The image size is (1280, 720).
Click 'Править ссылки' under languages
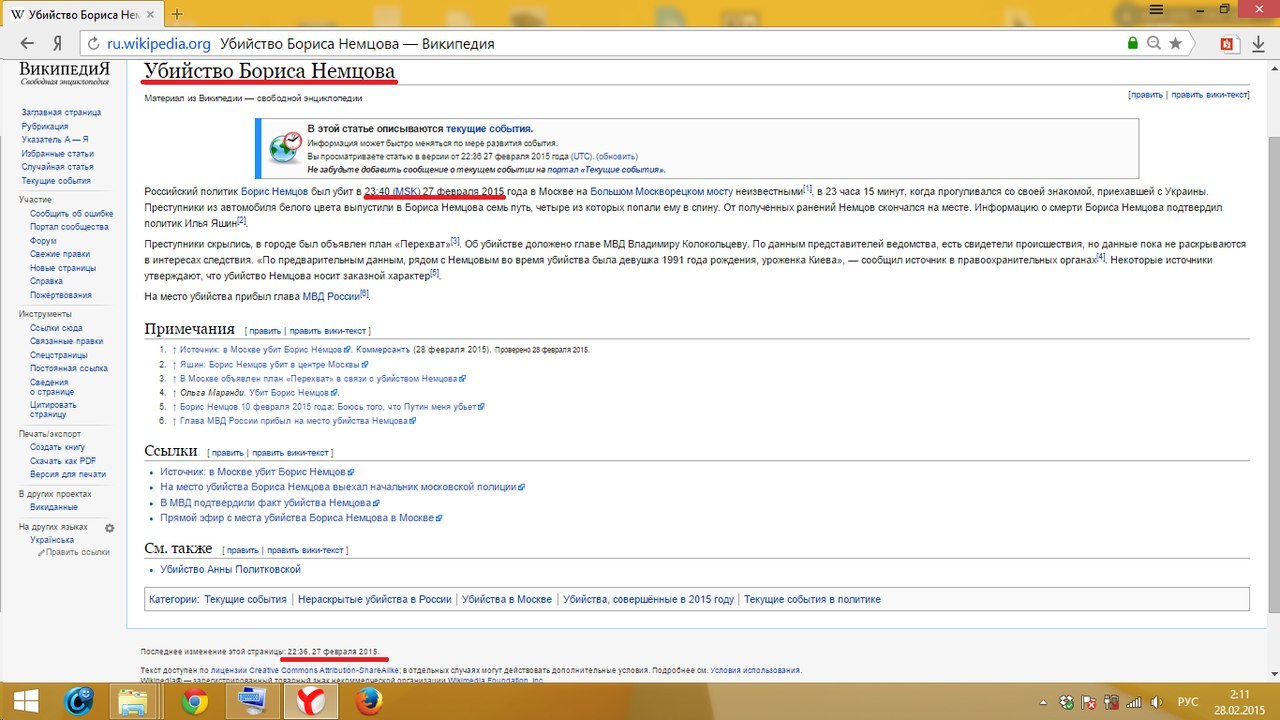[78, 552]
